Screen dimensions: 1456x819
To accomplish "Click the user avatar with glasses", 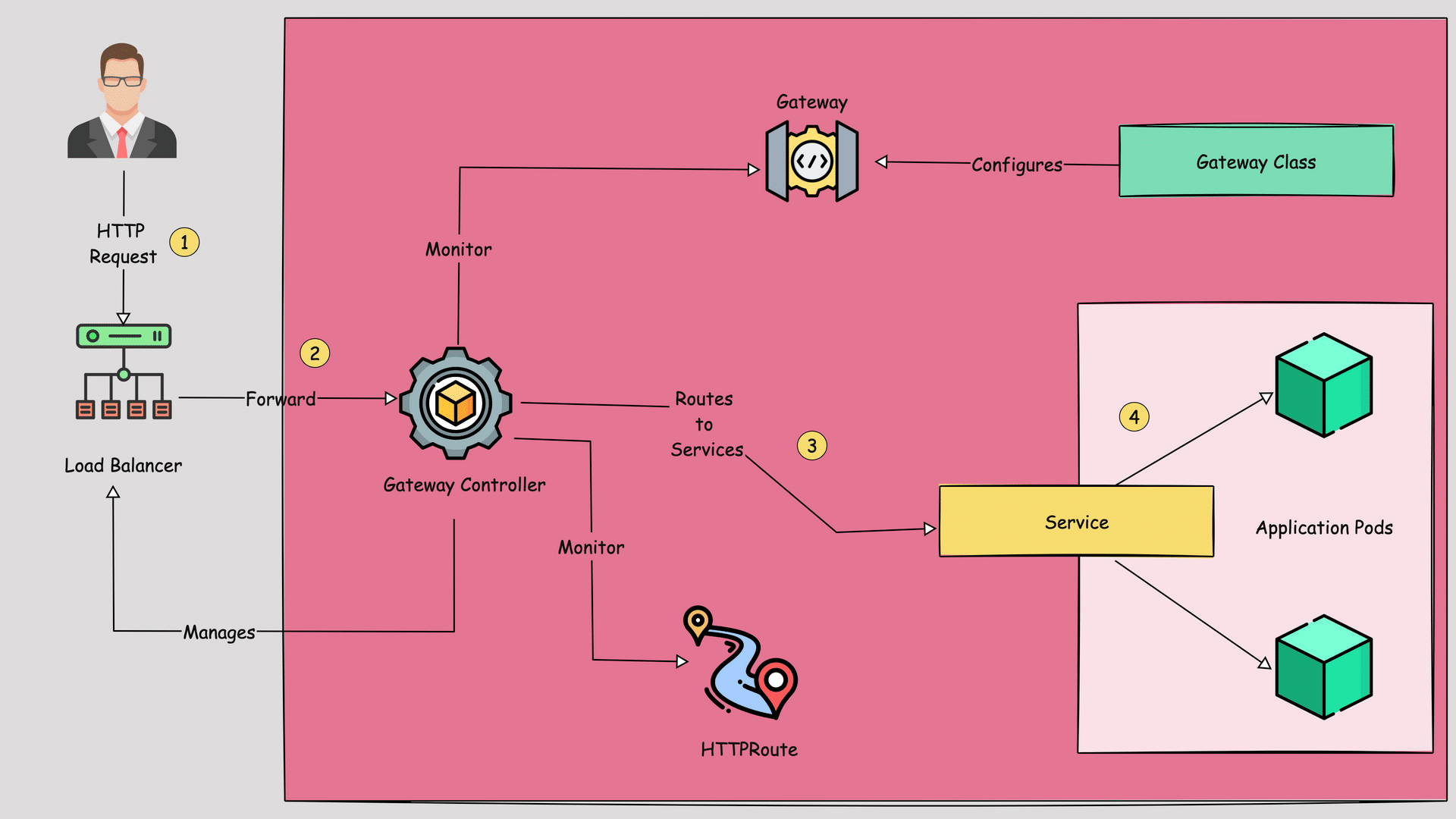I will pyautogui.click(x=122, y=101).
